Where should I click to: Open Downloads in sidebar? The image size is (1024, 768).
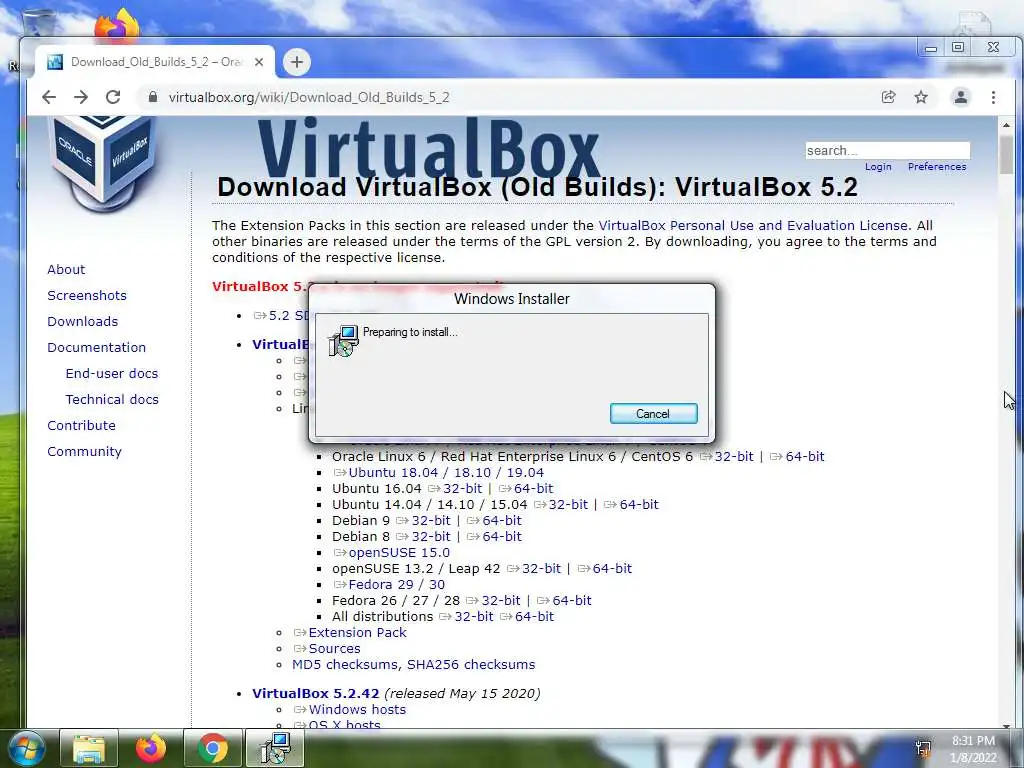[x=82, y=321]
